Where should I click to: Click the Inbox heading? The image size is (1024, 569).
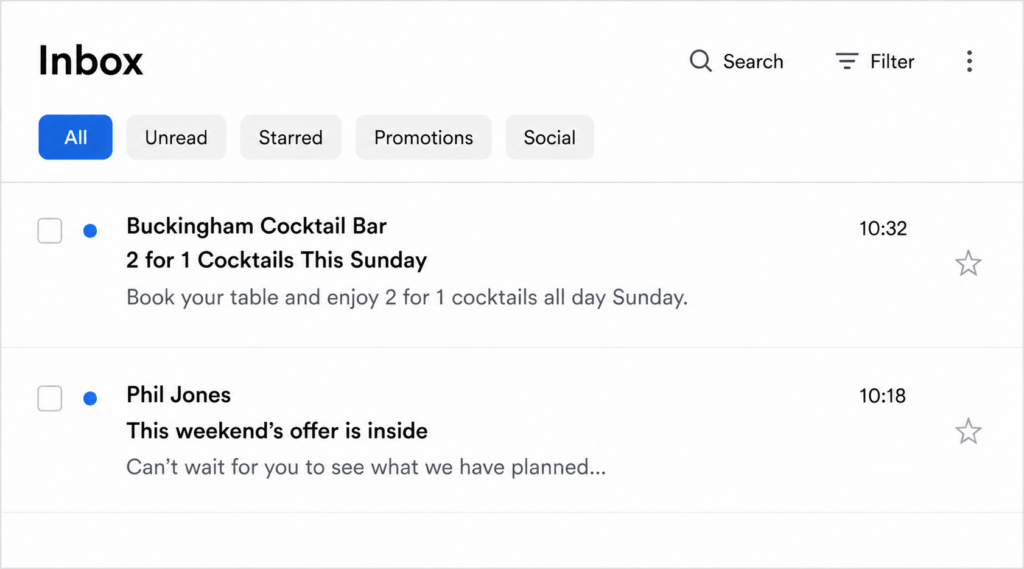(90, 61)
